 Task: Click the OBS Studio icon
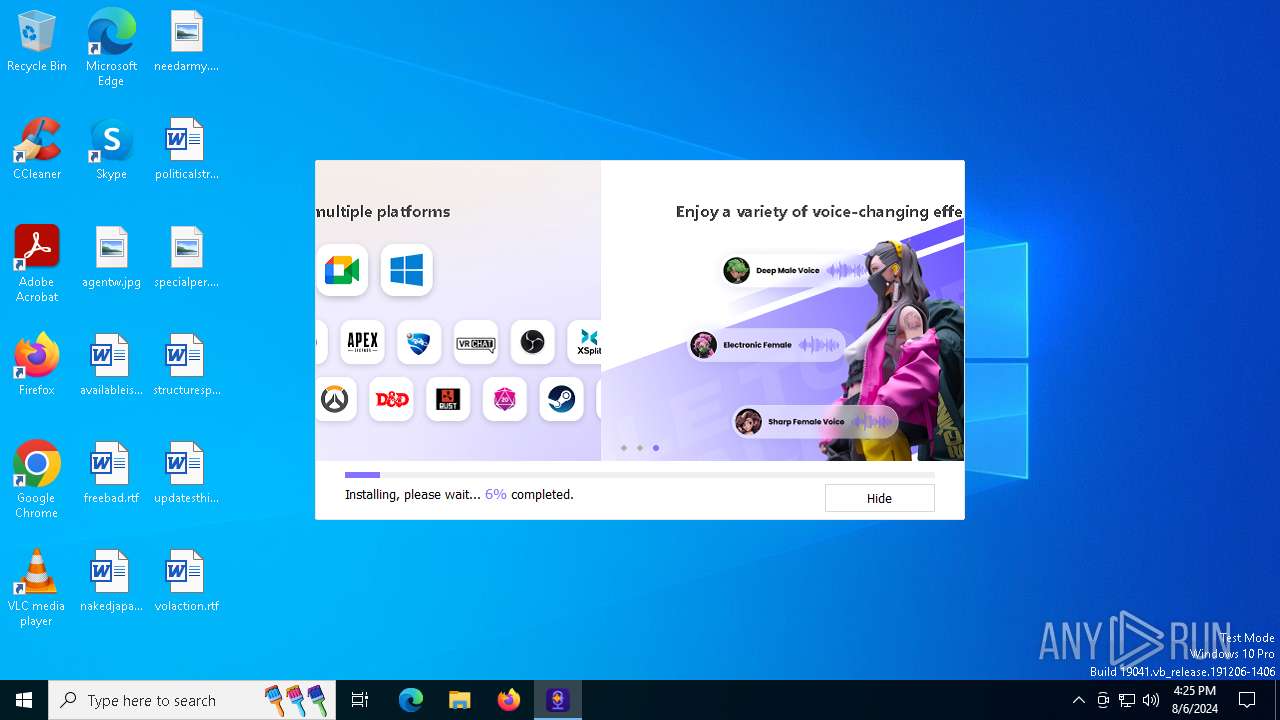(533, 343)
